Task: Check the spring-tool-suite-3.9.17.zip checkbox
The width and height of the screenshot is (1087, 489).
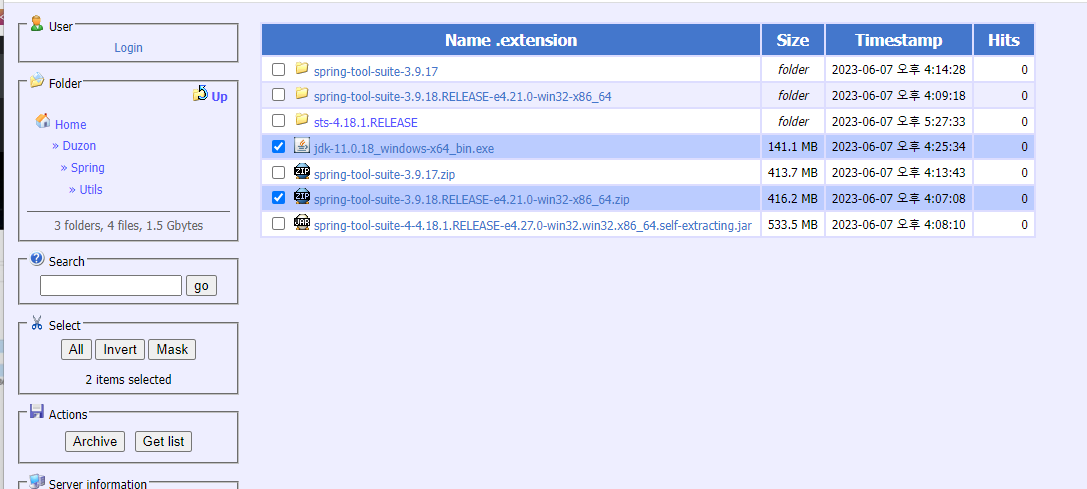Action: click(x=279, y=172)
